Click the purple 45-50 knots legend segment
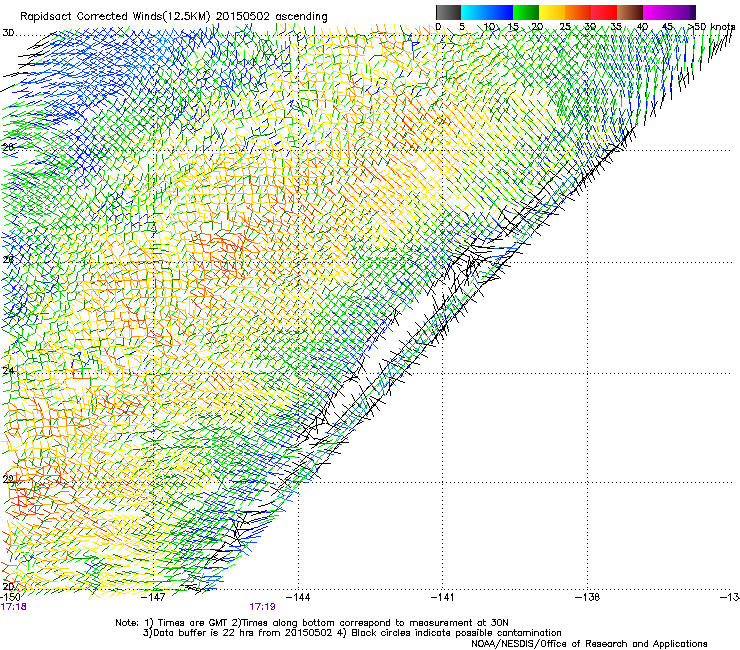Screen dimensions: 740x650 (x=682, y=12)
